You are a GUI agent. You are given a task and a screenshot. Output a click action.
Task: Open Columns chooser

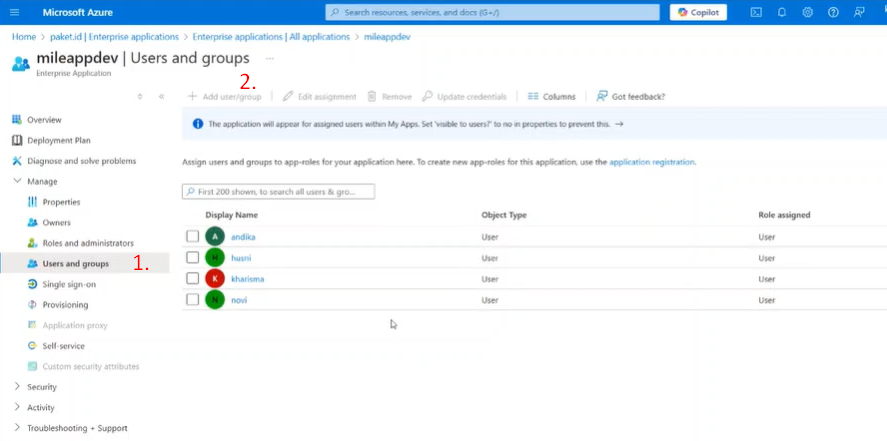(552, 97)
